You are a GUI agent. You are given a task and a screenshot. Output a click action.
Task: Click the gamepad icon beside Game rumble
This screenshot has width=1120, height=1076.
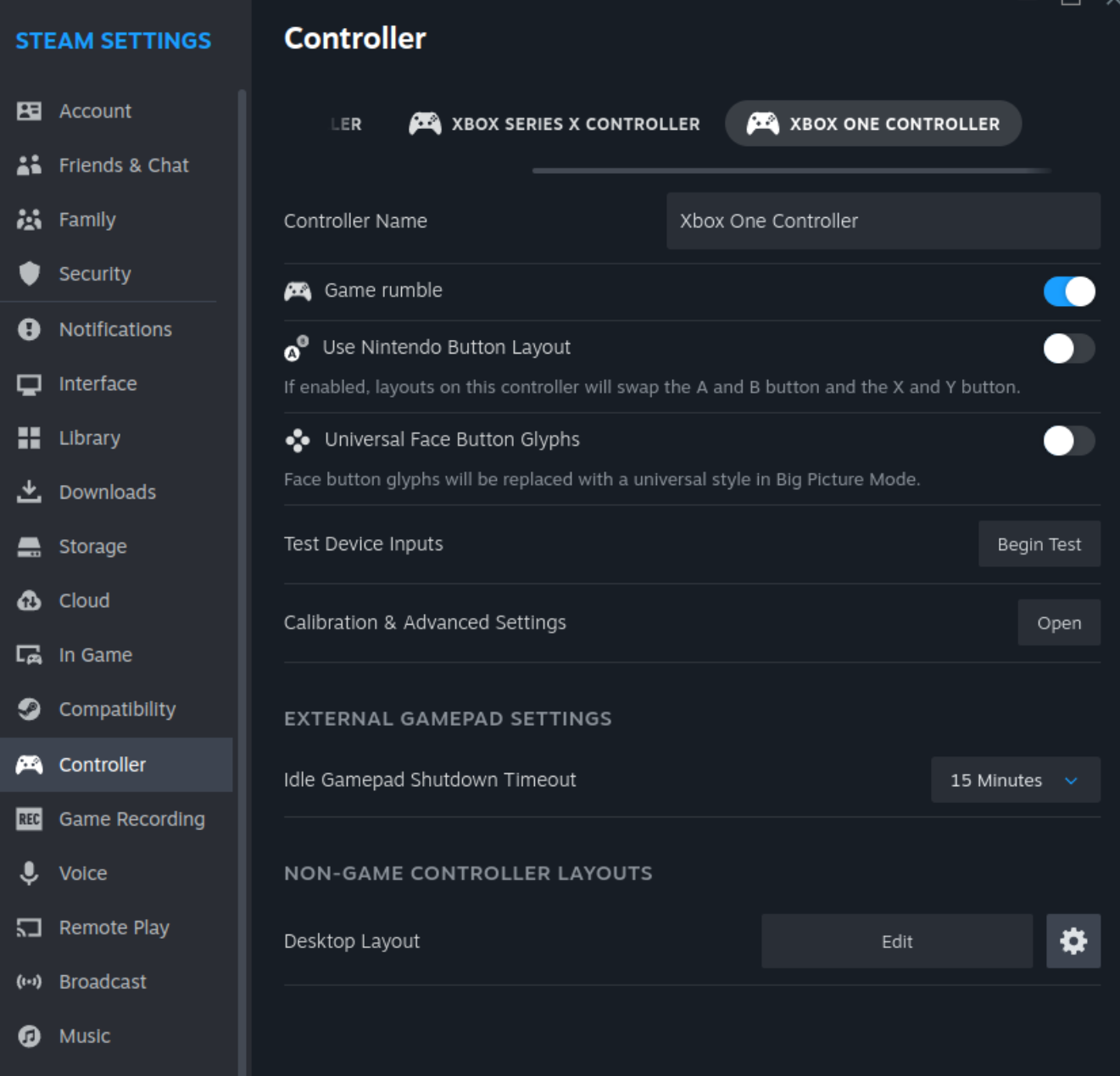coord(298,291)
